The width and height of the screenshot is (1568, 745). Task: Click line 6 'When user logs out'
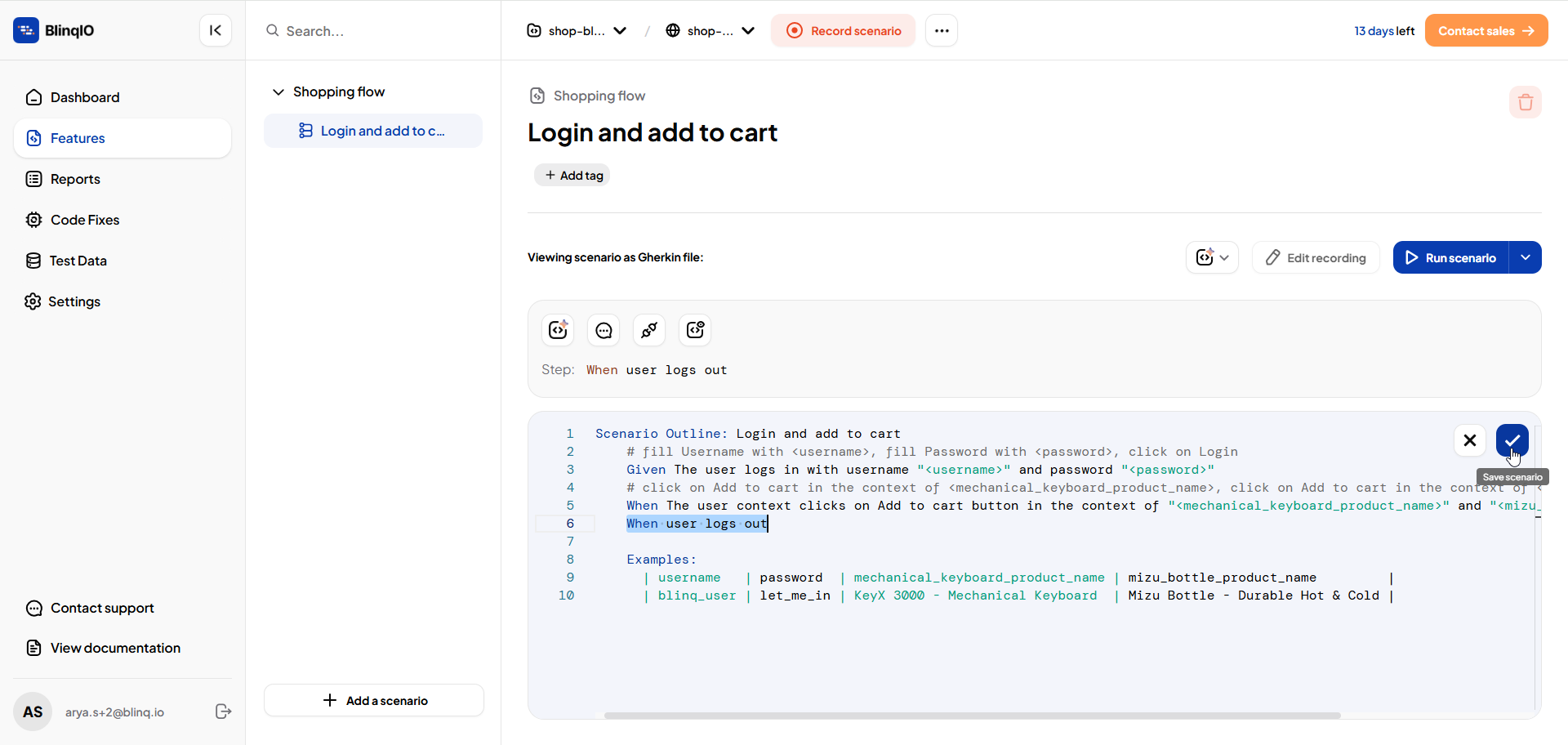click(697, 524)
